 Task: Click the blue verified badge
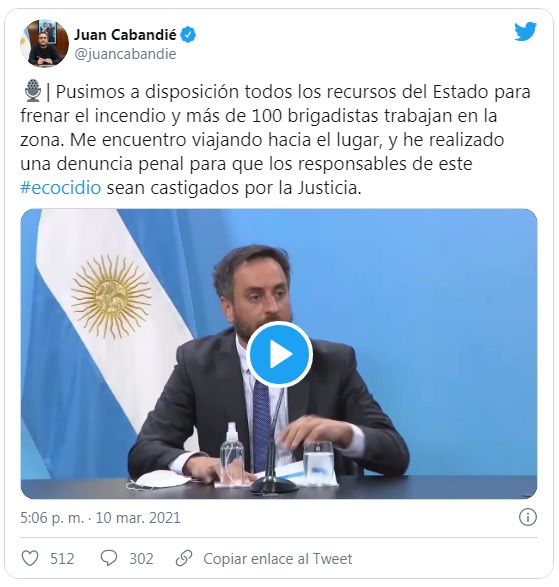pyautogui.click(x=188, y=35)
